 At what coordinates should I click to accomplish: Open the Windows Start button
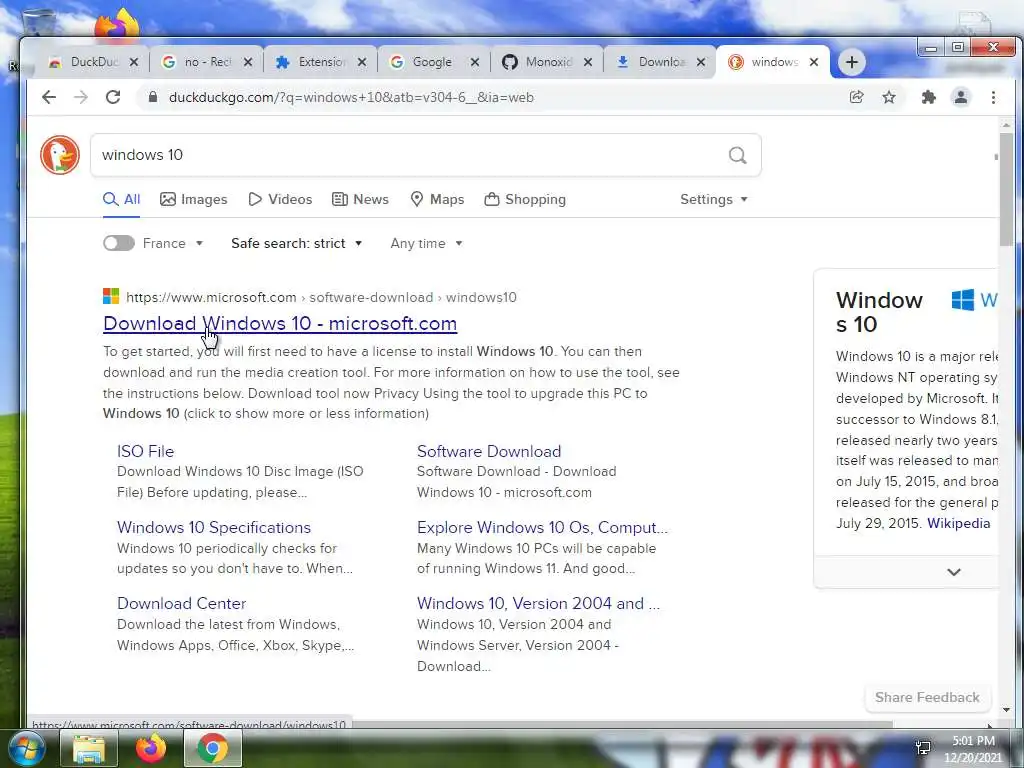[27, 748]
